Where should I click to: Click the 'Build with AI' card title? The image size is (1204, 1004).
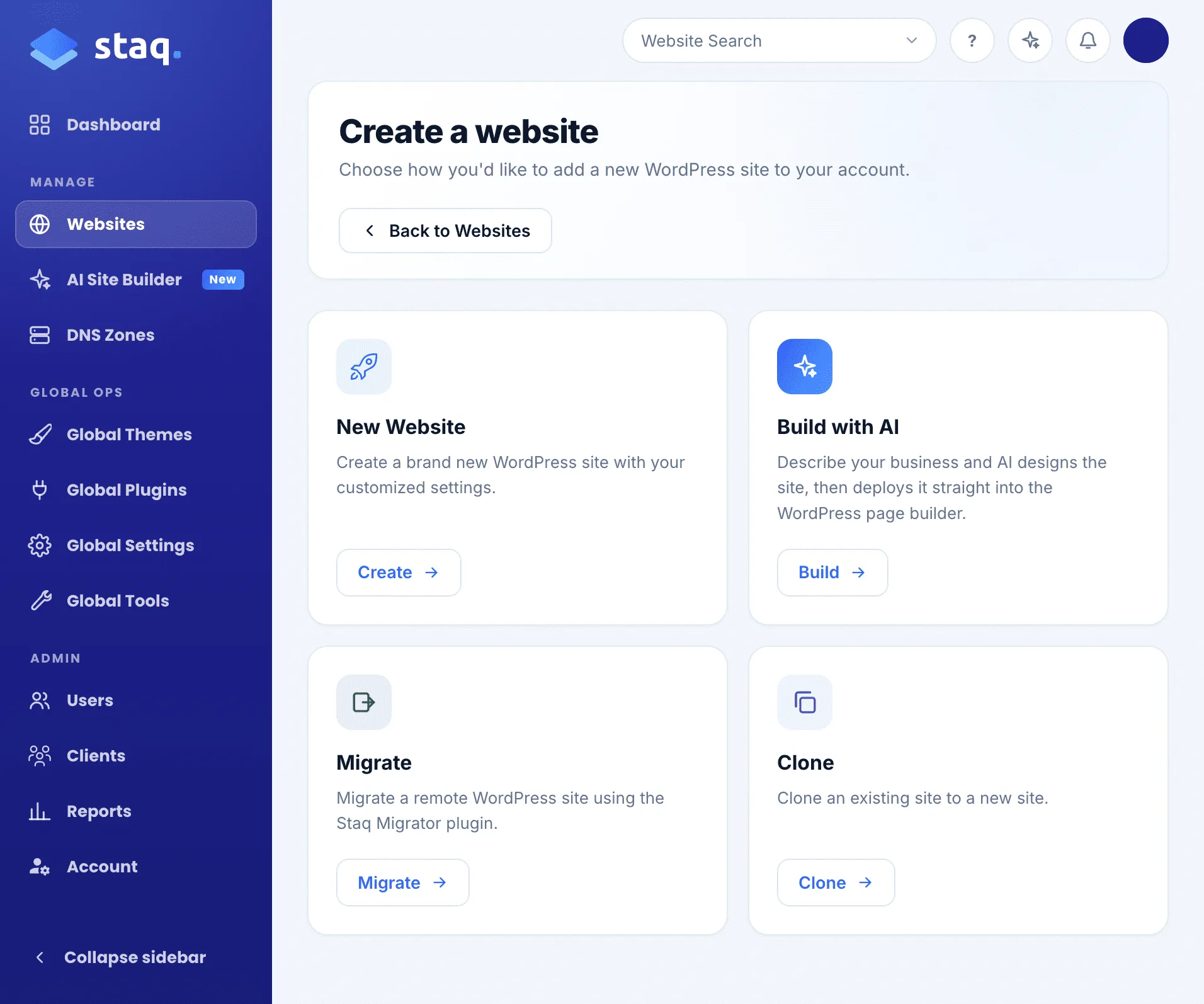coord(838,427)
